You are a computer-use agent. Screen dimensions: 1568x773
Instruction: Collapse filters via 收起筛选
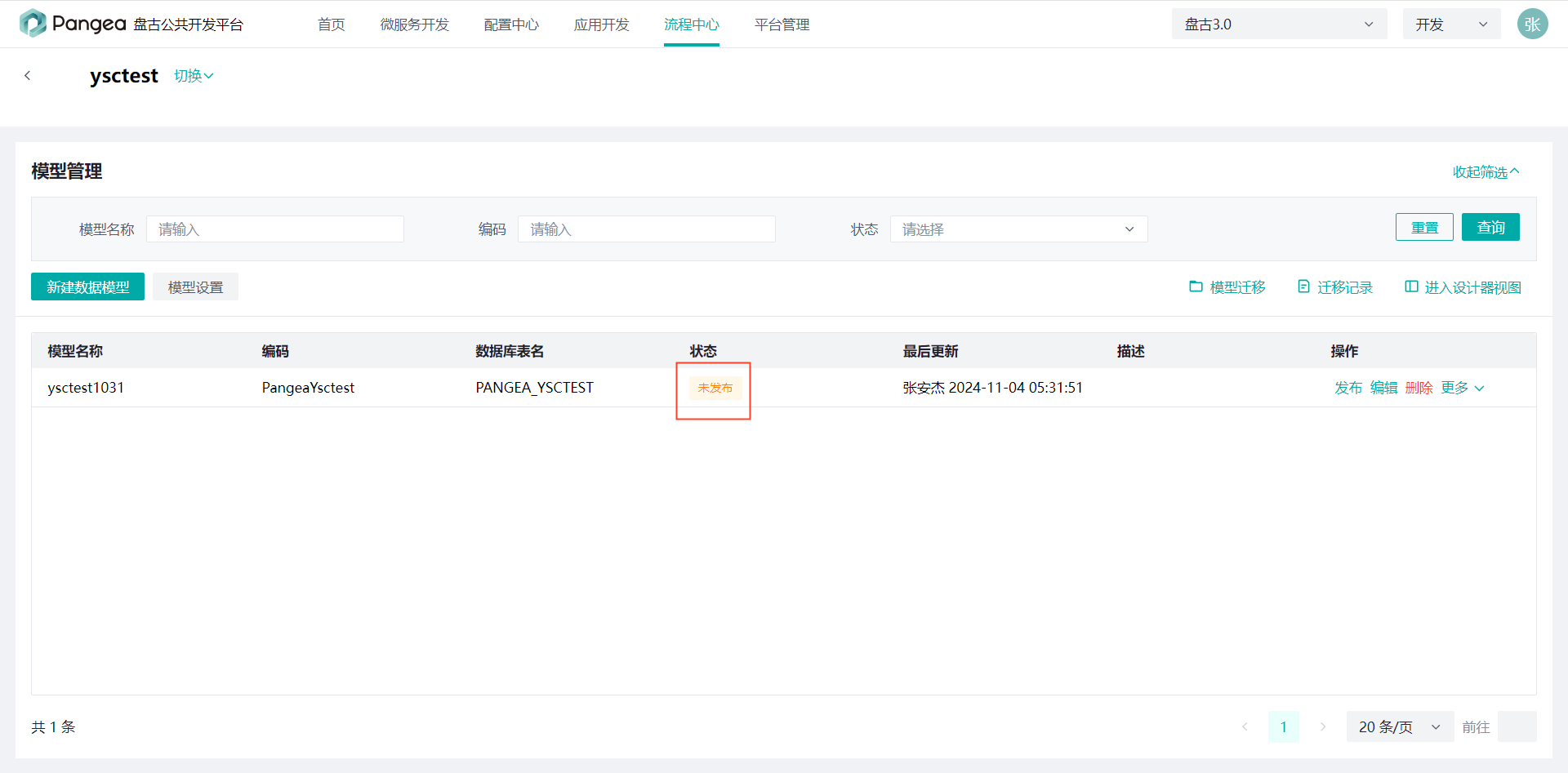1486,172
